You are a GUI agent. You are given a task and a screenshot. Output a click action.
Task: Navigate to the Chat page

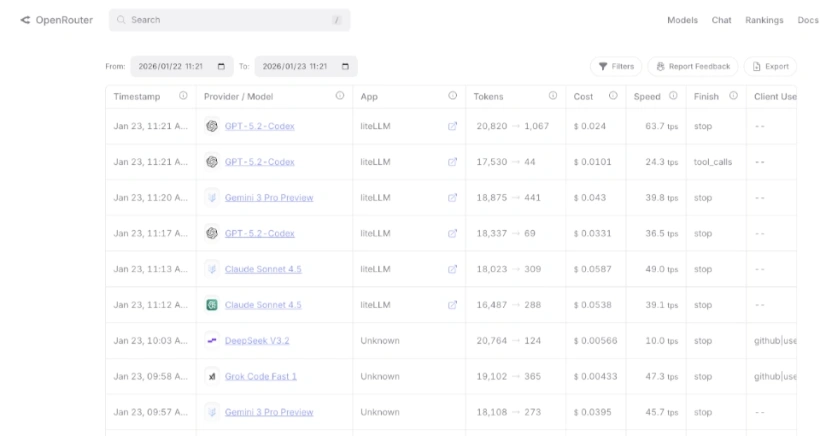(x=721, y=20)
